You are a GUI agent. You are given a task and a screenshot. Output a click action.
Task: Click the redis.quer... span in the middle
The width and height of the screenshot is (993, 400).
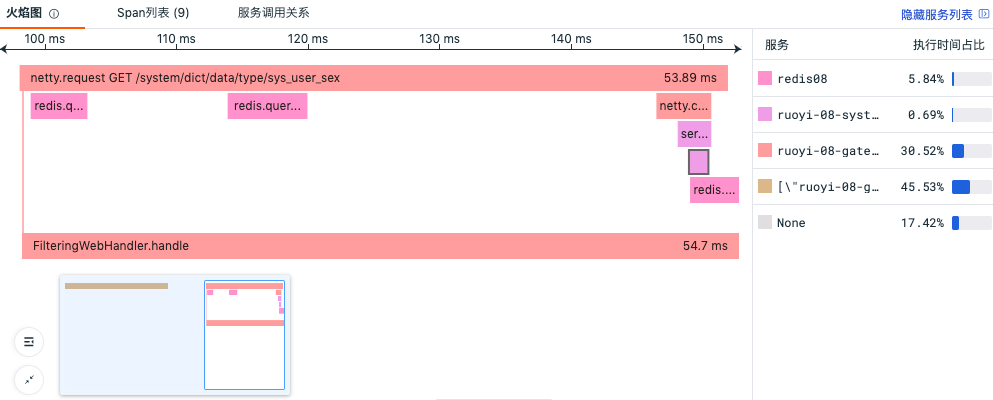click(x=267, y=106)
